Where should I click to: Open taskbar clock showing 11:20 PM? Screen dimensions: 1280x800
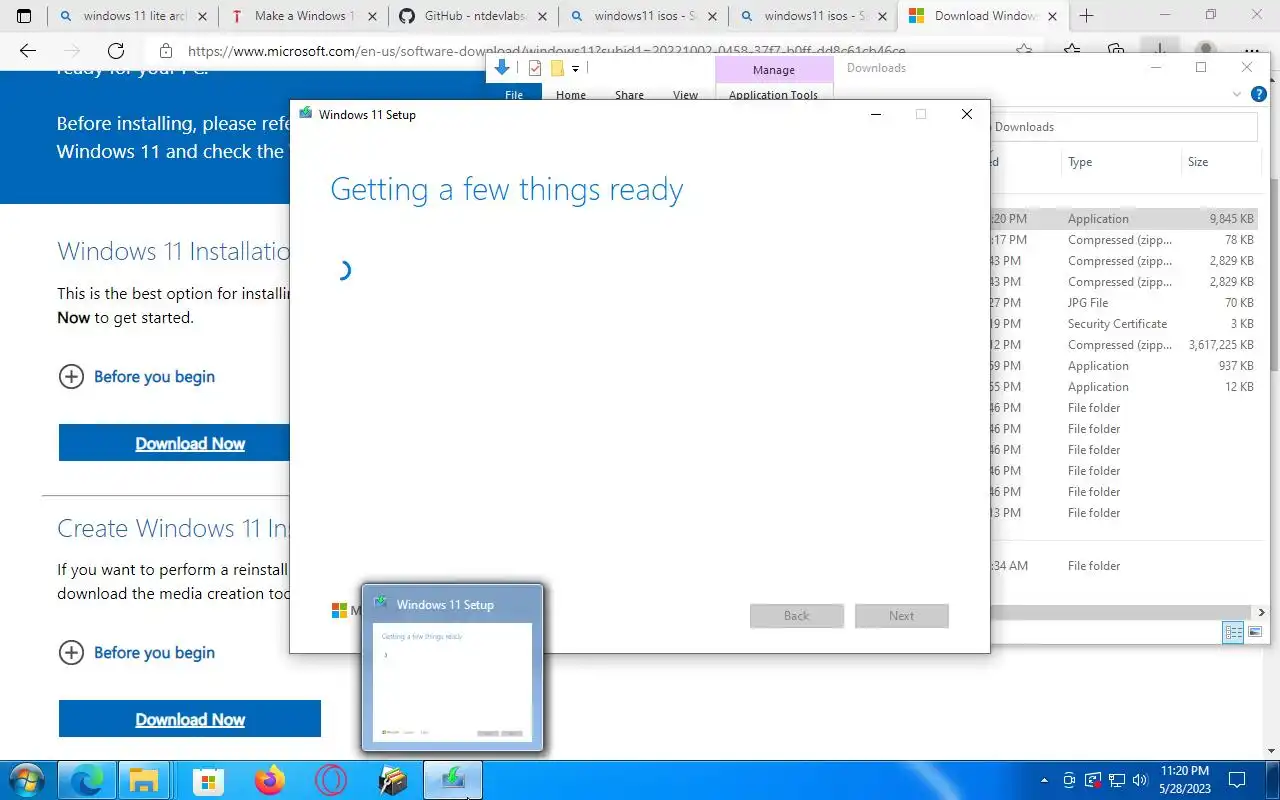point(1185,780)
